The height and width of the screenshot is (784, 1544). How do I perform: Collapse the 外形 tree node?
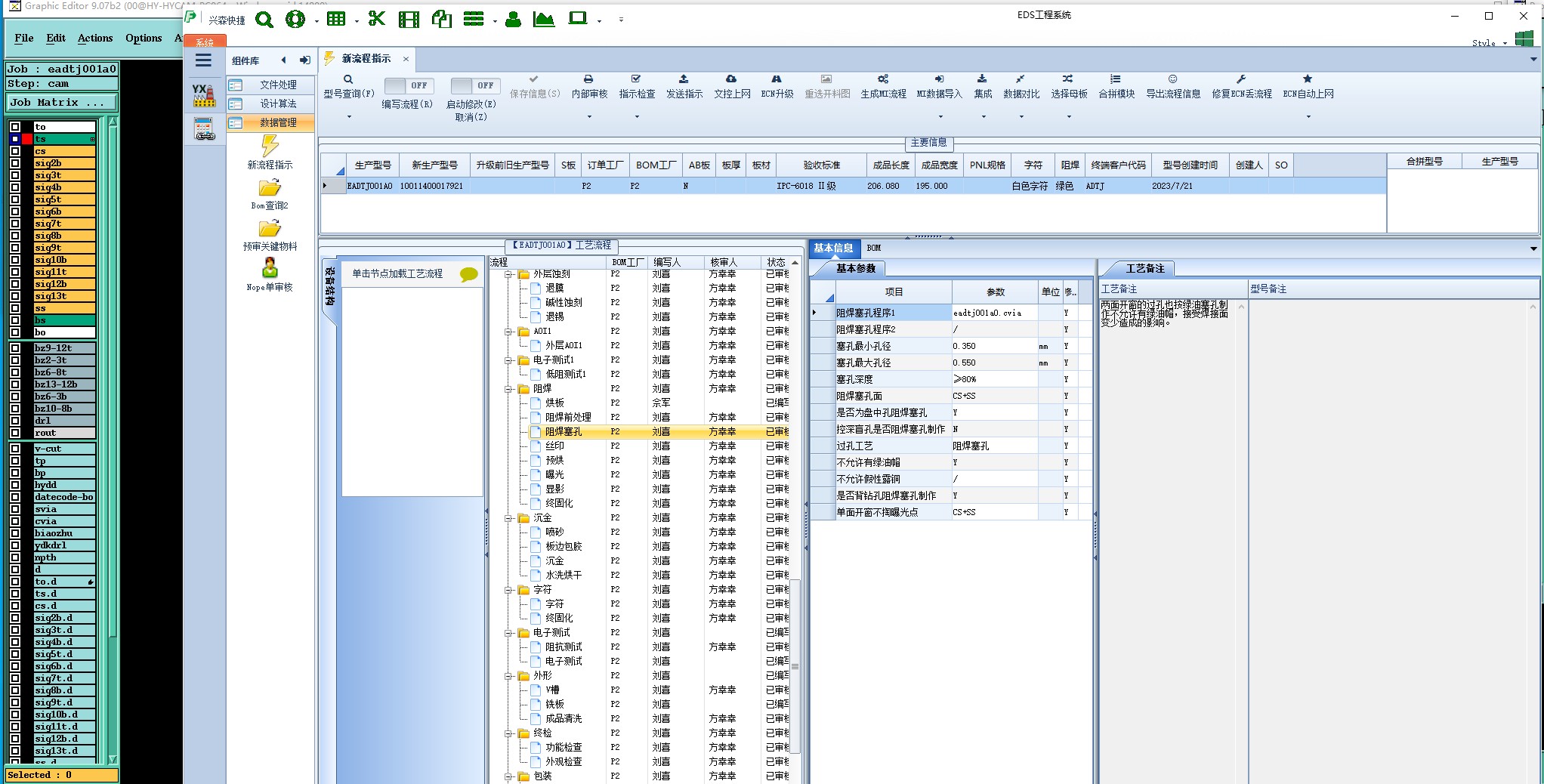point(509,676)
